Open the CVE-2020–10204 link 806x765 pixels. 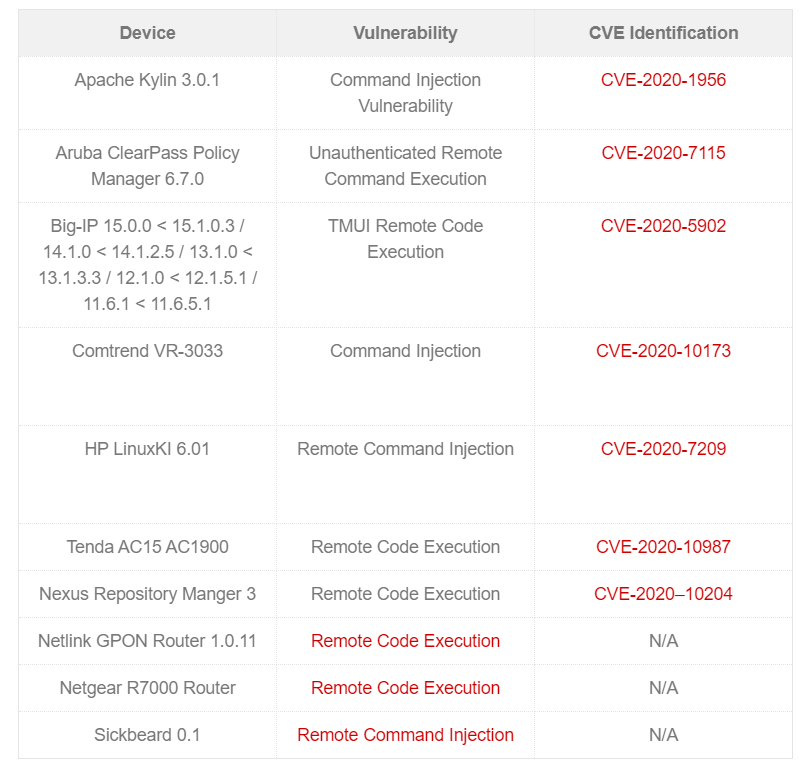pyautogui.click(x=663, y=594)
